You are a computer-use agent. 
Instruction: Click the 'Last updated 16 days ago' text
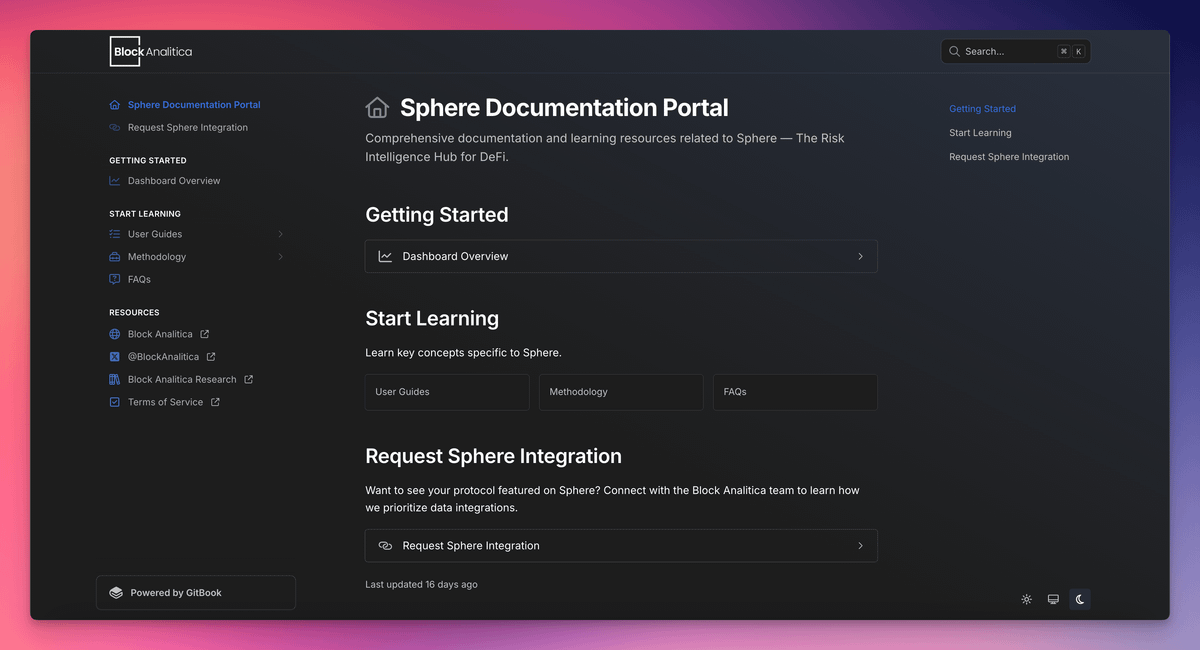pyautogui.click(x=421, y=584)
